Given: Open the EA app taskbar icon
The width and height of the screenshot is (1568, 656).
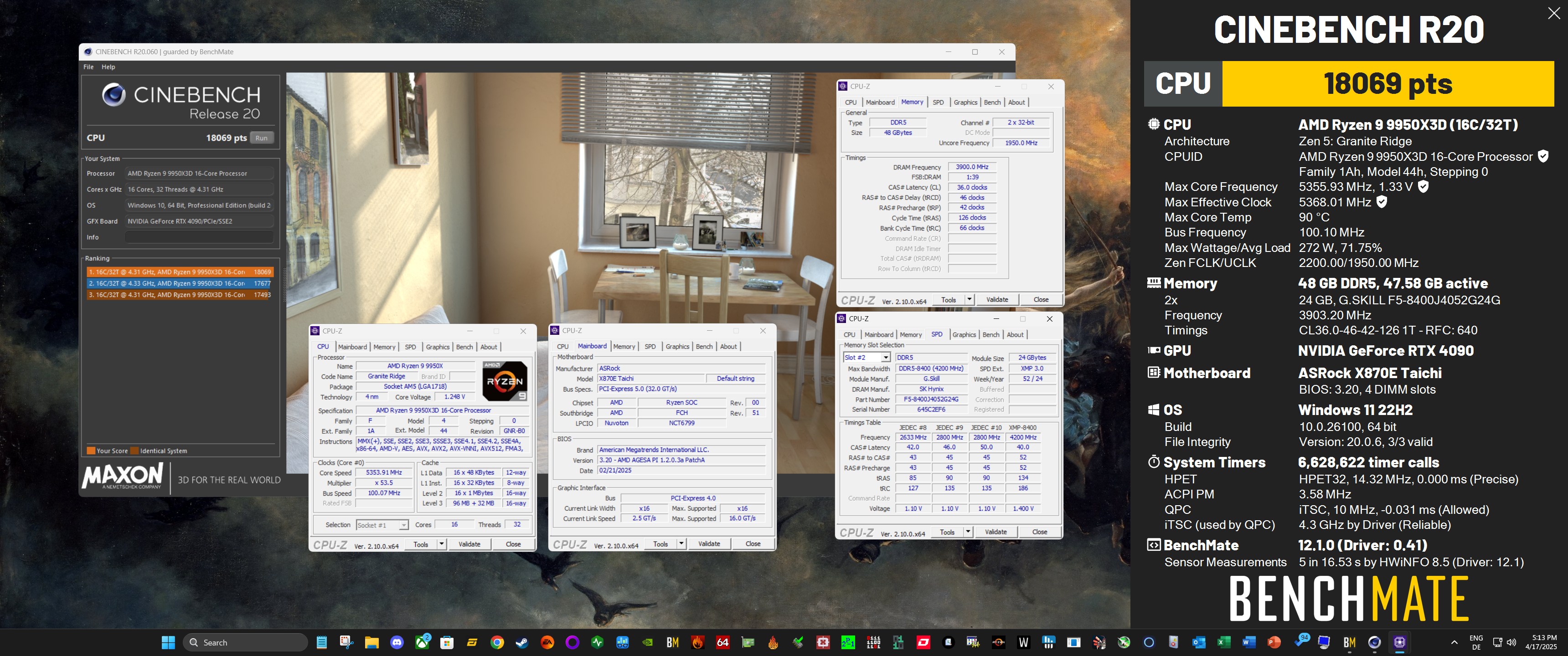Looking at the screenshot, I should pyautogui.click(x=547, y=642).
